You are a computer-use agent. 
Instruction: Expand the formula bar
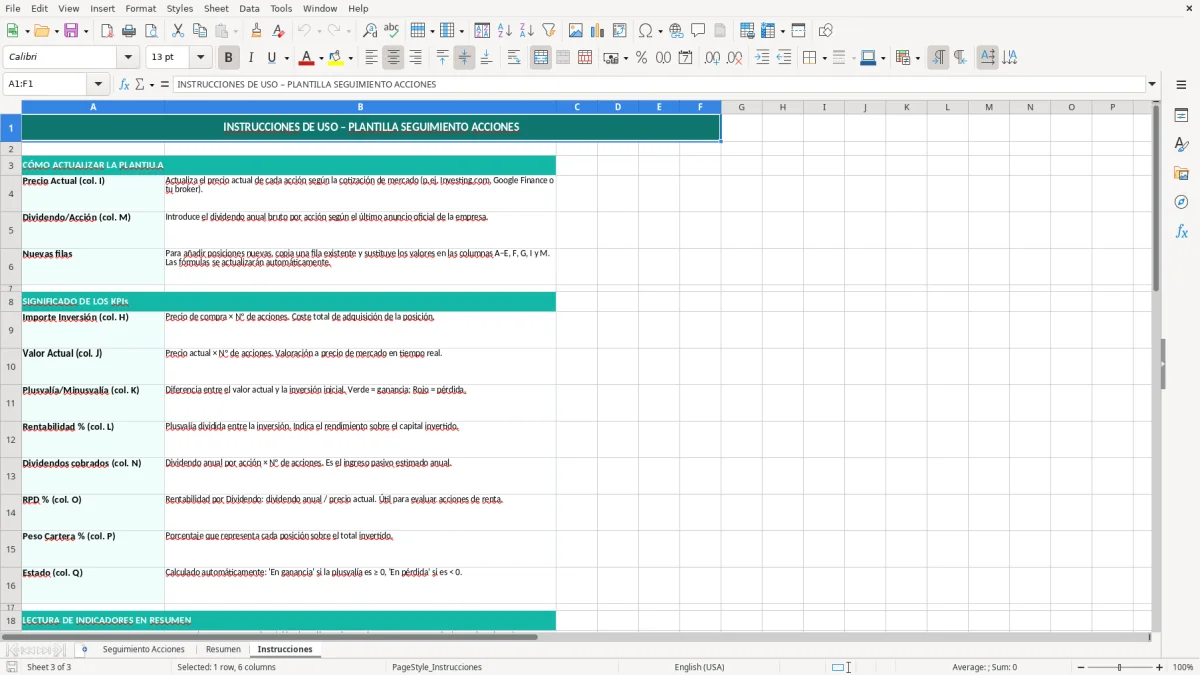point(1152,84)
